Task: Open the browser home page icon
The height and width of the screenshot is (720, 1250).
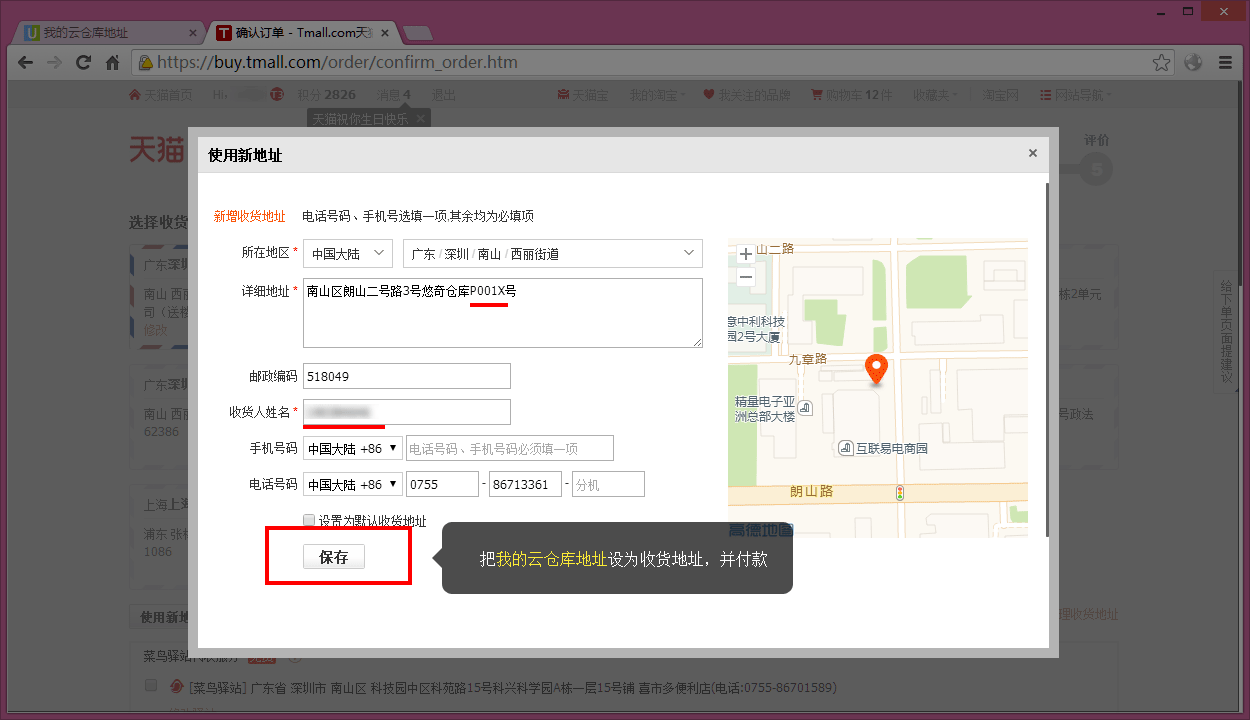Action: click(x=113, y=62)
